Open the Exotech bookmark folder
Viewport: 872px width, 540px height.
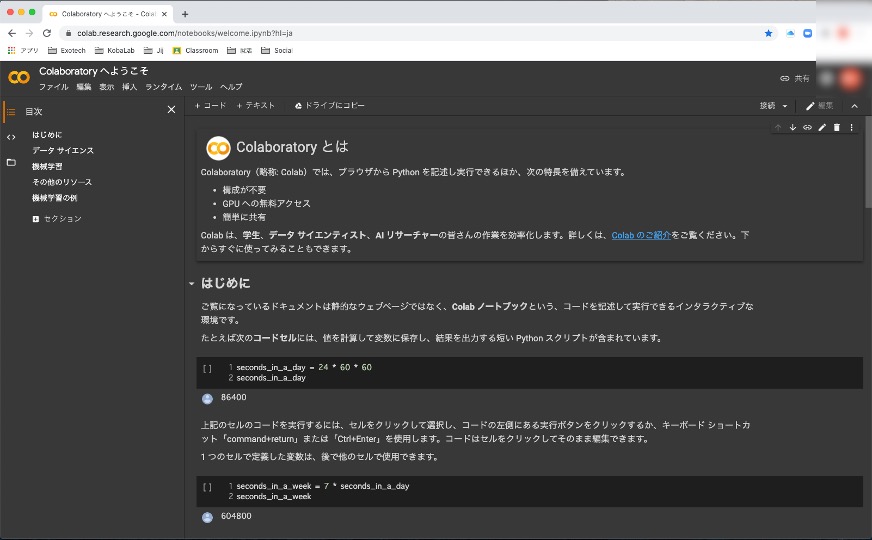click(67, 51)
